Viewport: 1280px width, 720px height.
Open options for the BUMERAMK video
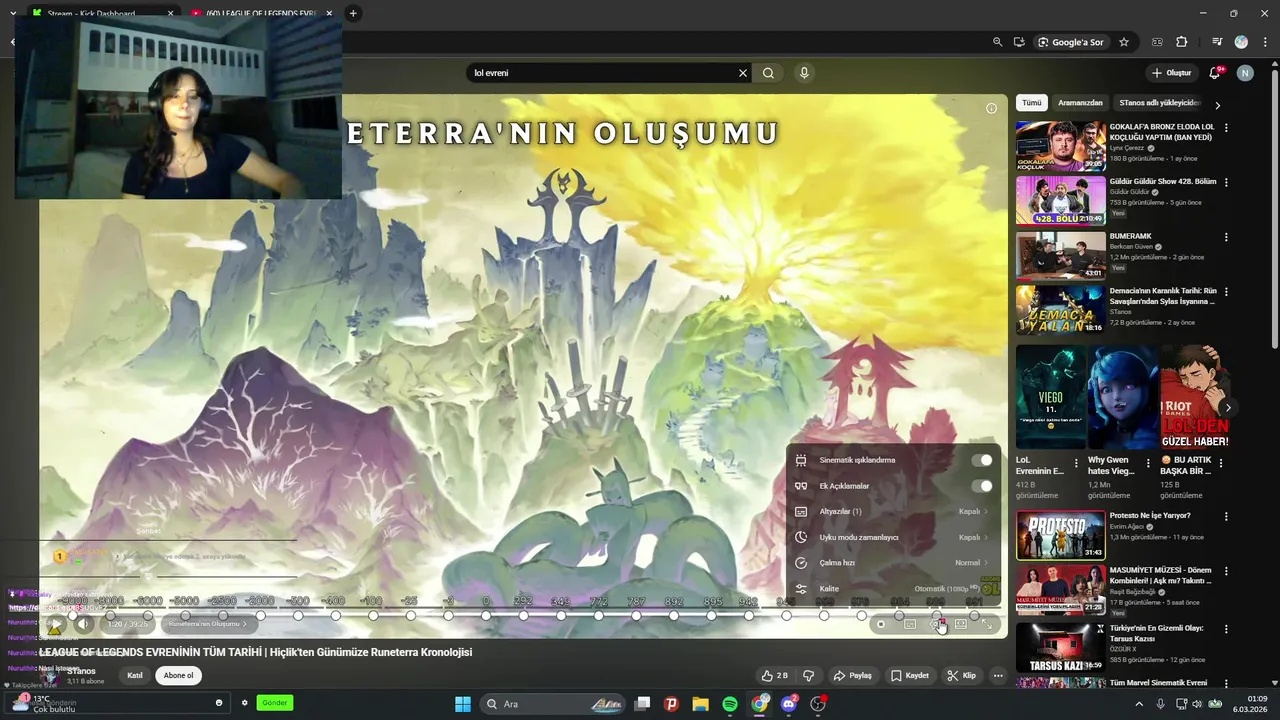pos(1226,237)
